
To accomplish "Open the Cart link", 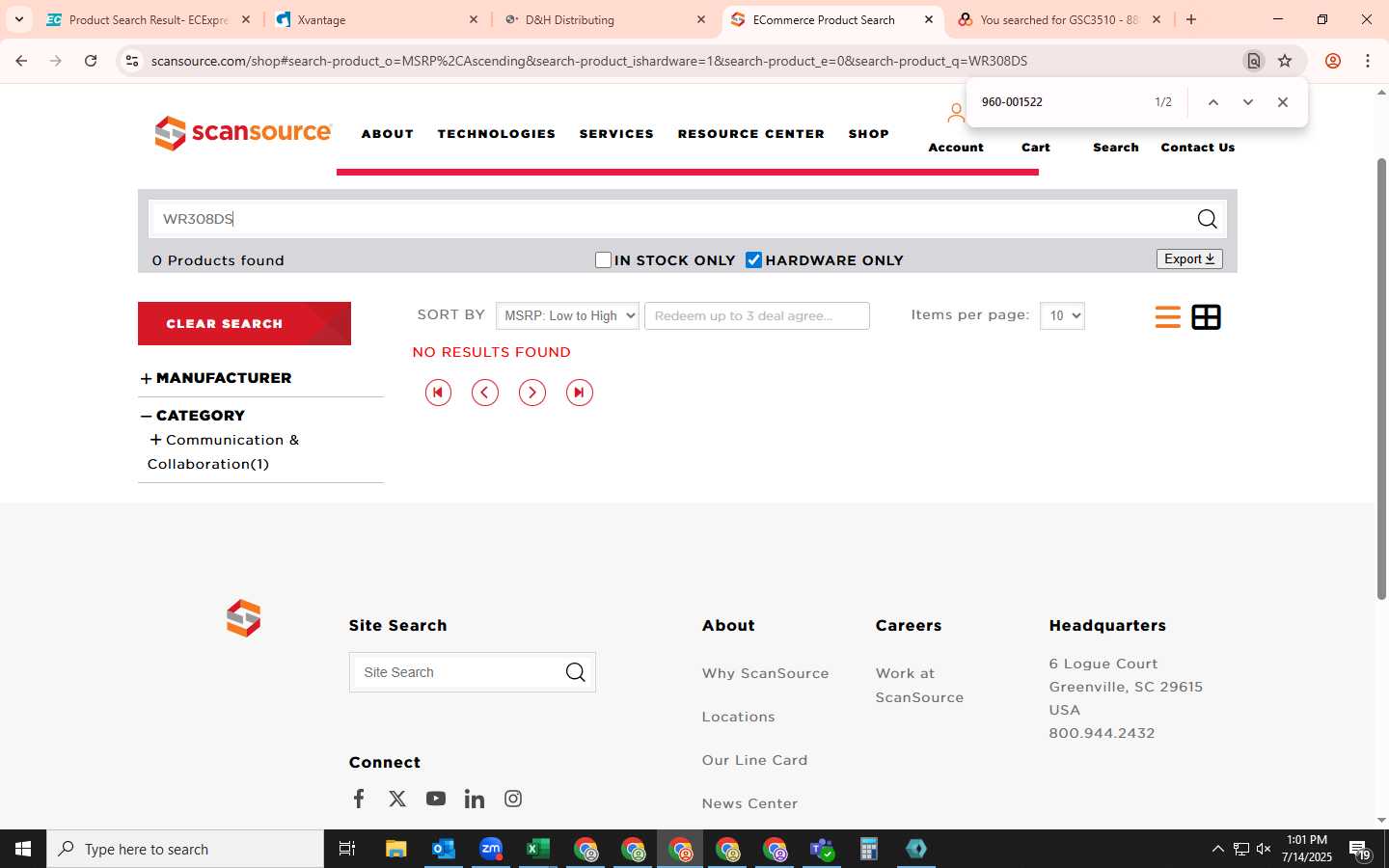I will tap(1036, 148).
